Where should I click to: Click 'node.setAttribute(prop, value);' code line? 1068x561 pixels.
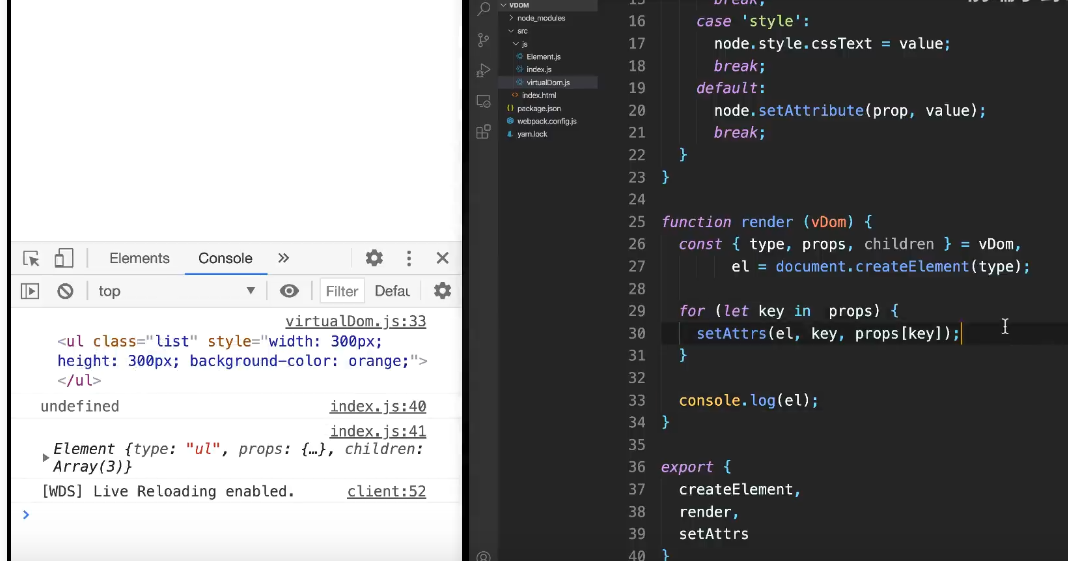coord(849,110)
